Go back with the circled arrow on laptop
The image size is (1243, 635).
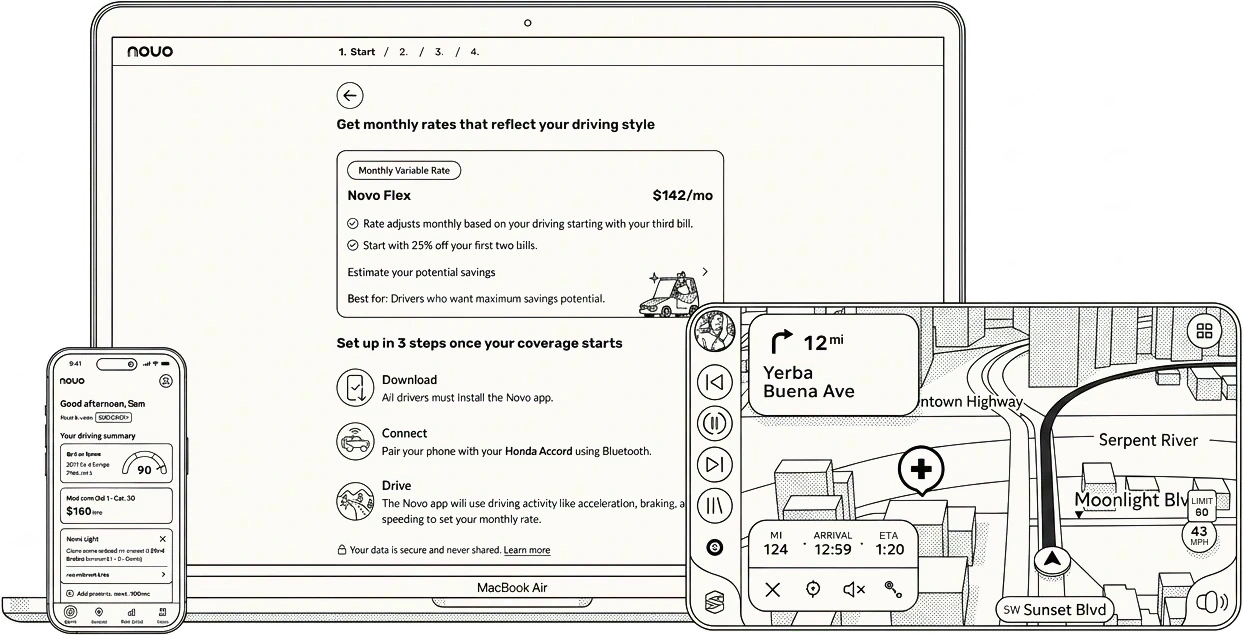[x=349, y=96]
